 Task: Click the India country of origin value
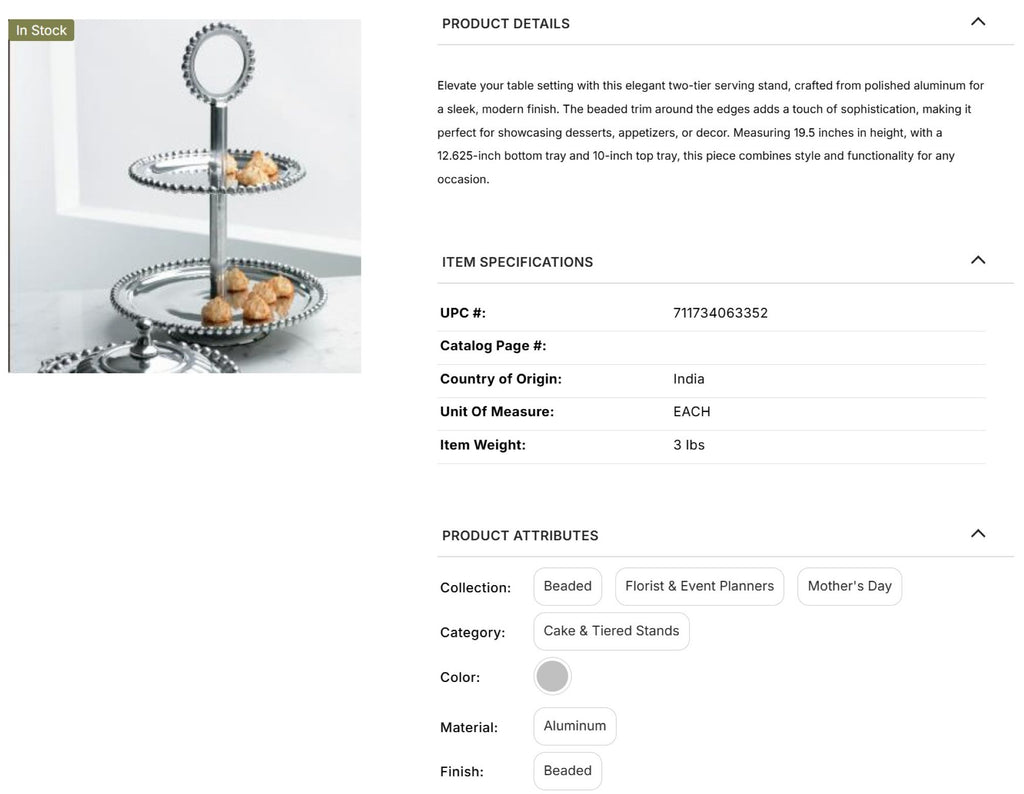[x=688, y=379]
